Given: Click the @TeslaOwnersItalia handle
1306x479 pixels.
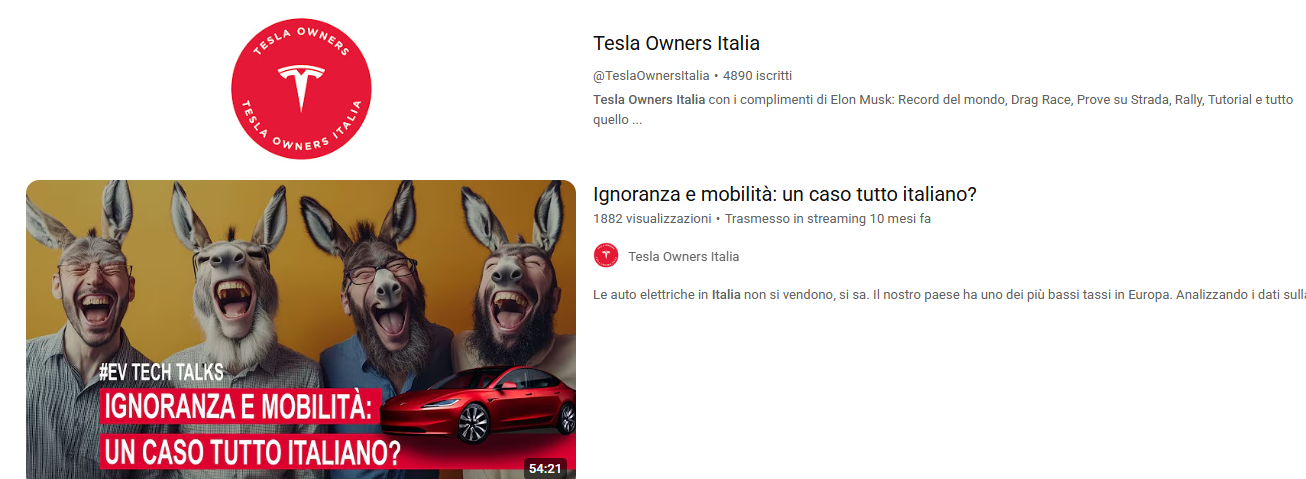Looking at the screenshot, I should coord(651,75).
